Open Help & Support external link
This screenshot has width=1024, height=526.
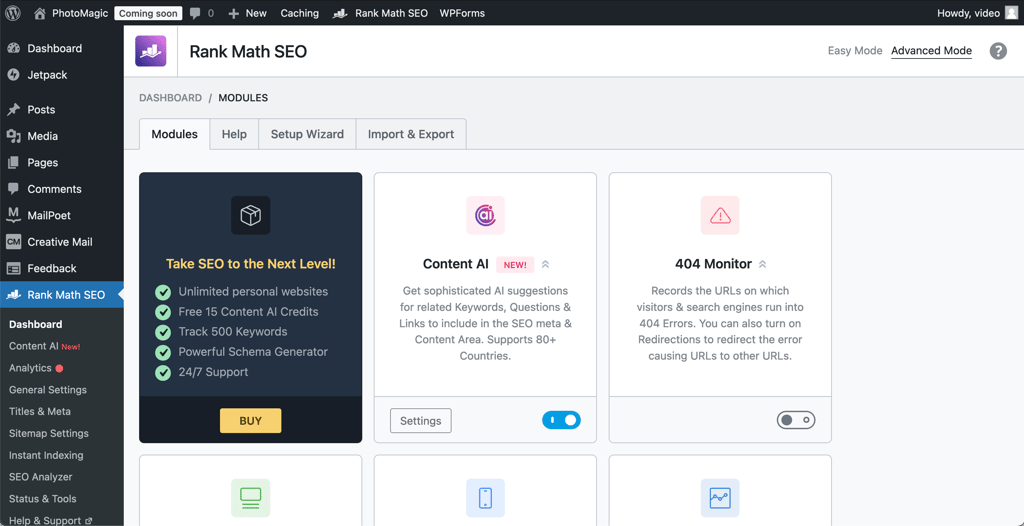click(x=51, y=520)
